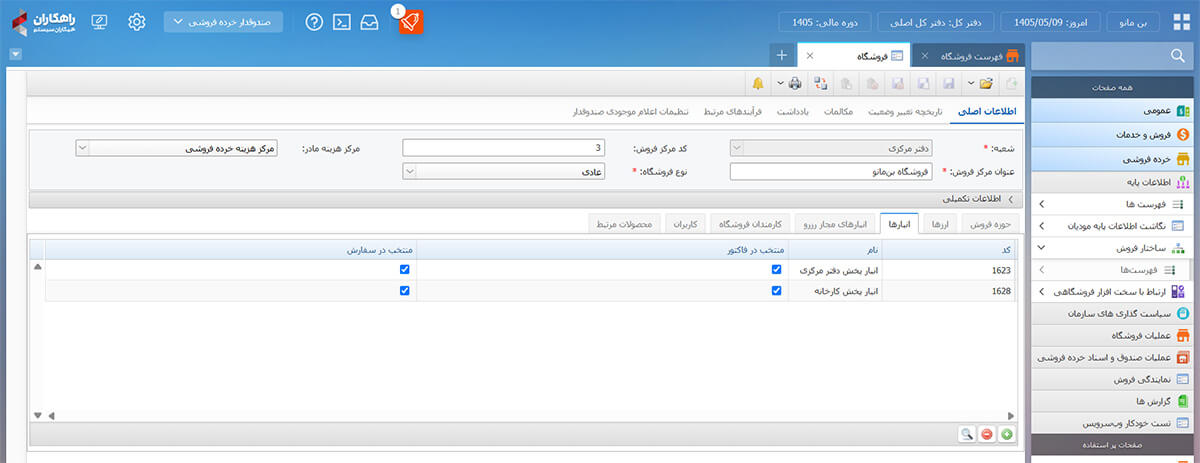This screenshot has height=463, width=1200.
Task: Toggle منتخب در فاکتور for انبار پخش کارخانه
Action: pos(776,291)
